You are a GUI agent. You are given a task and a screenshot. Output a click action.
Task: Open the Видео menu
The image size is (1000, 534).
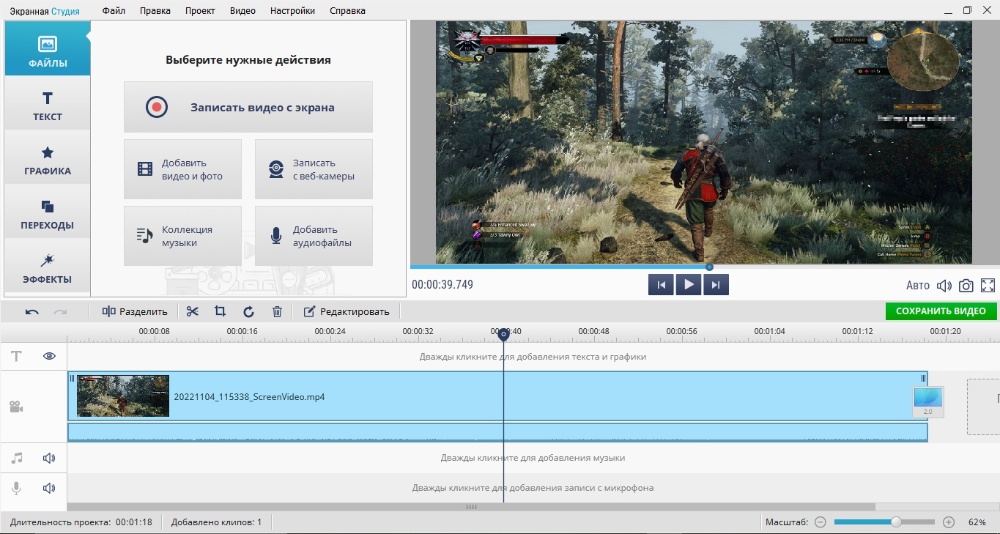(x=242, y=11)
